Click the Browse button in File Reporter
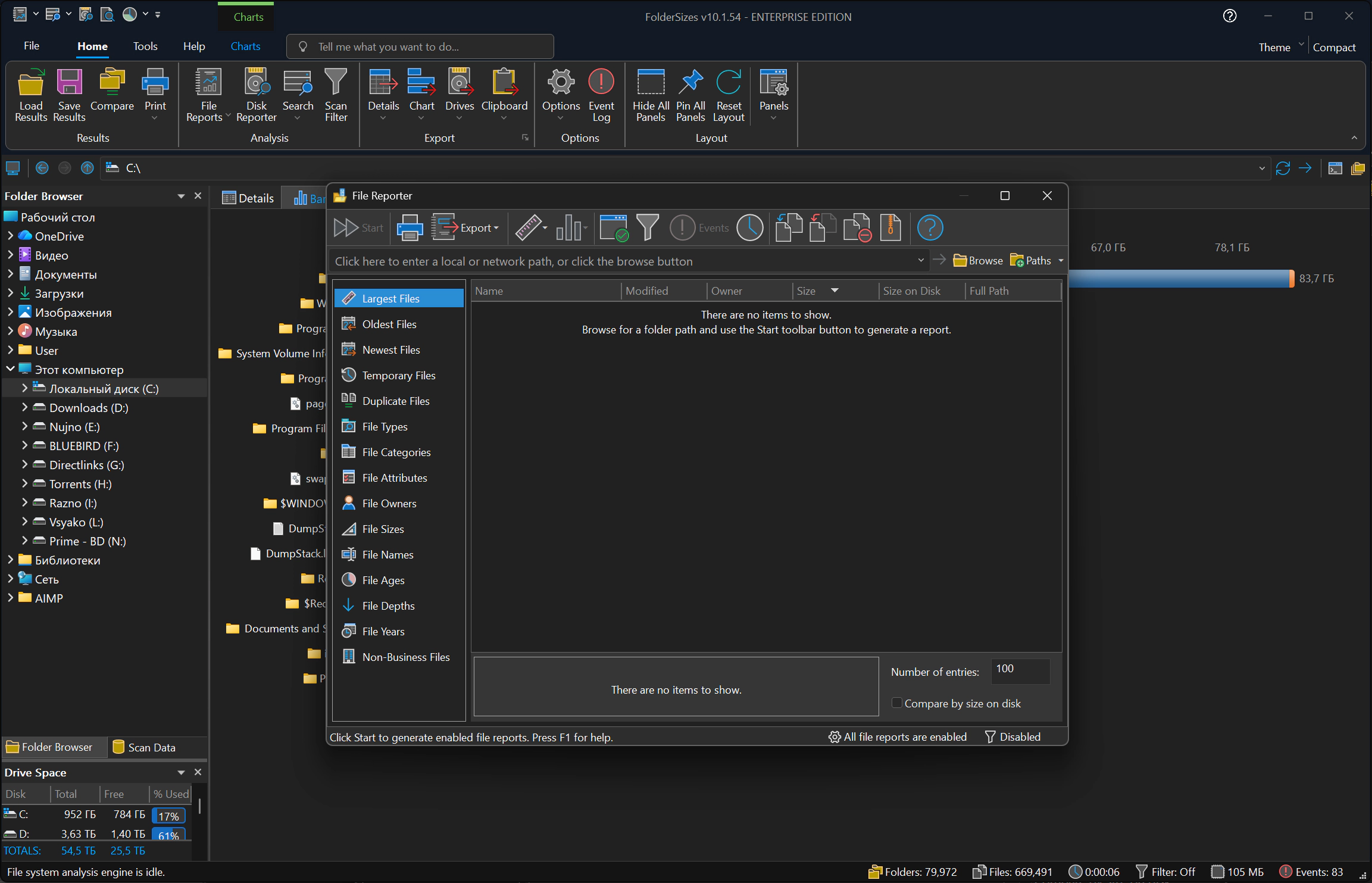 coord(978,261)
